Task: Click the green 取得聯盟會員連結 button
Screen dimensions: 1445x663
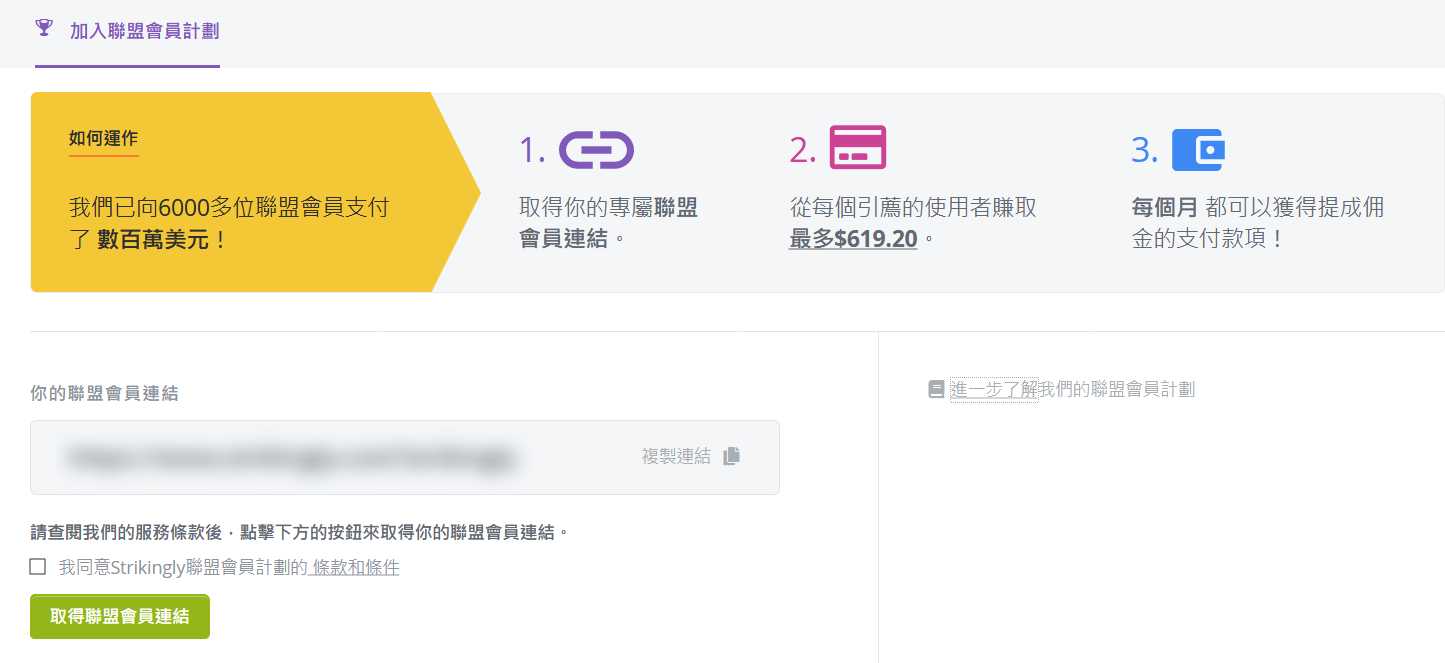Action: click(119, 616)
